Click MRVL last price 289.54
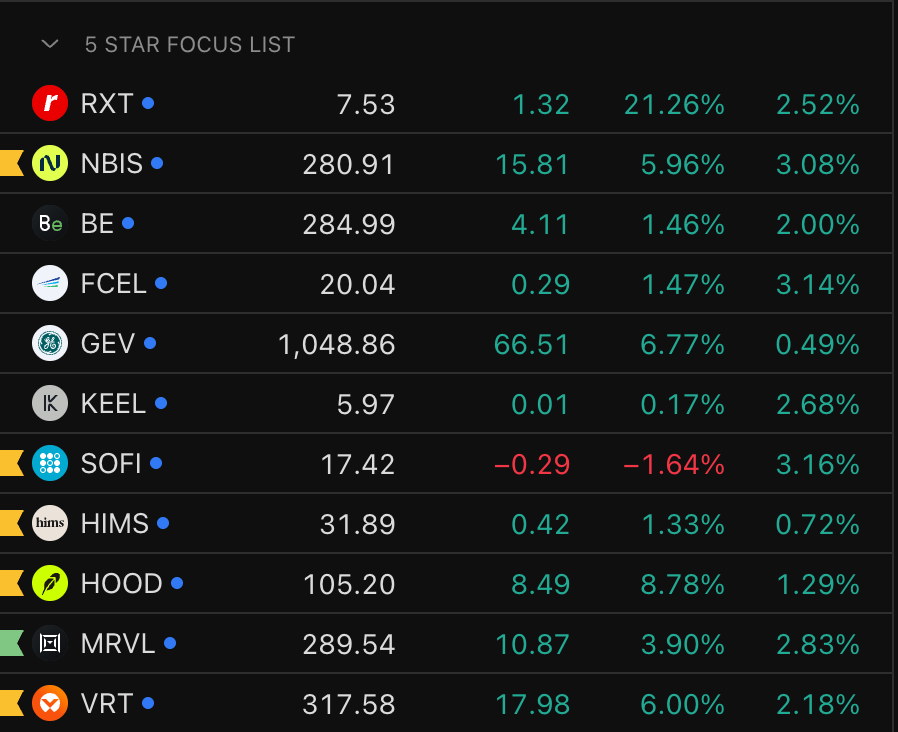The height and width of the screenshot is (732, 898). point(349,644)
